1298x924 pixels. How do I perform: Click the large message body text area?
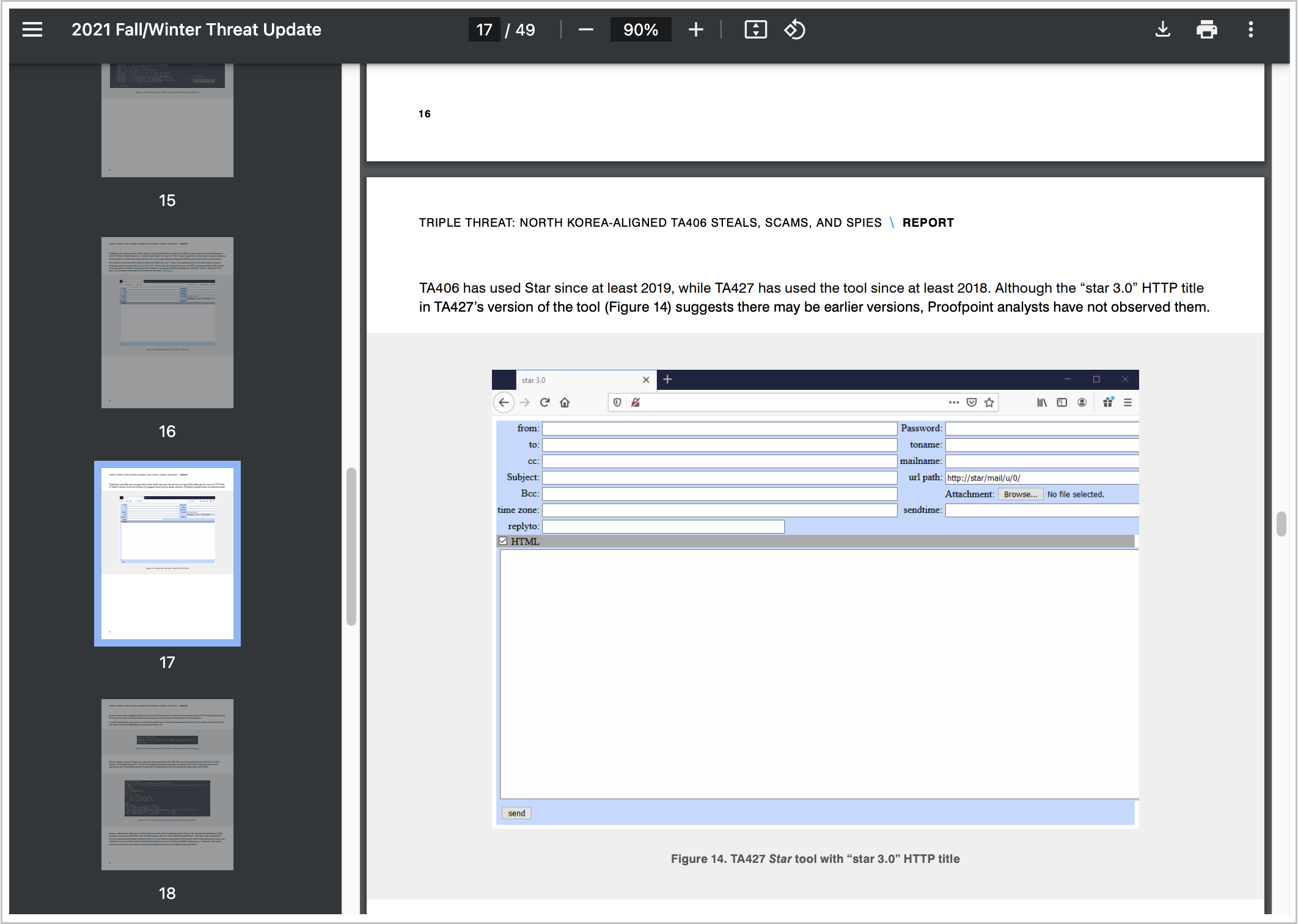(819, 674)
